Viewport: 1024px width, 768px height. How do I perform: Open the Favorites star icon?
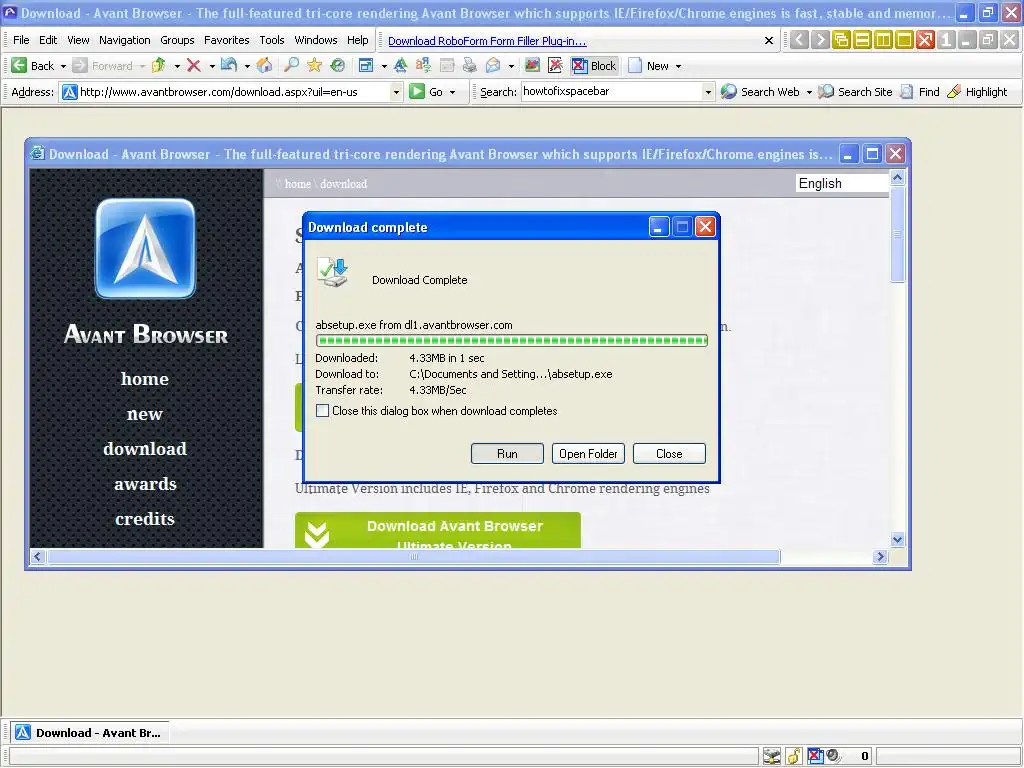[315, 65]
